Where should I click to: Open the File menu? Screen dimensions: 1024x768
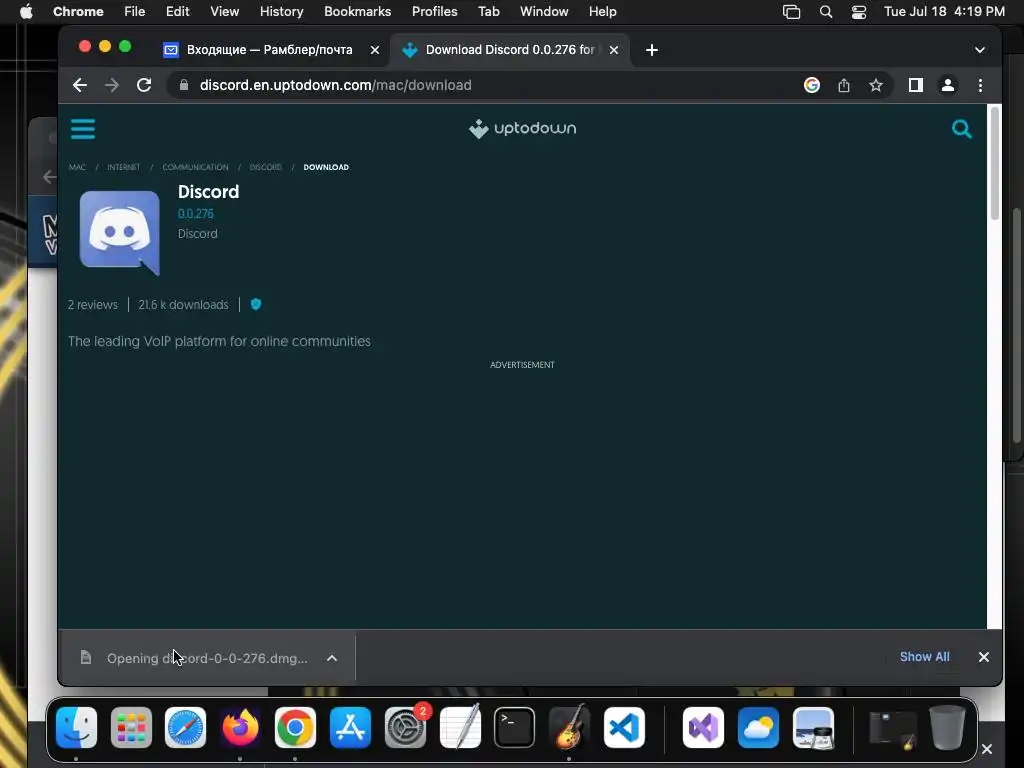click(135, 12)
